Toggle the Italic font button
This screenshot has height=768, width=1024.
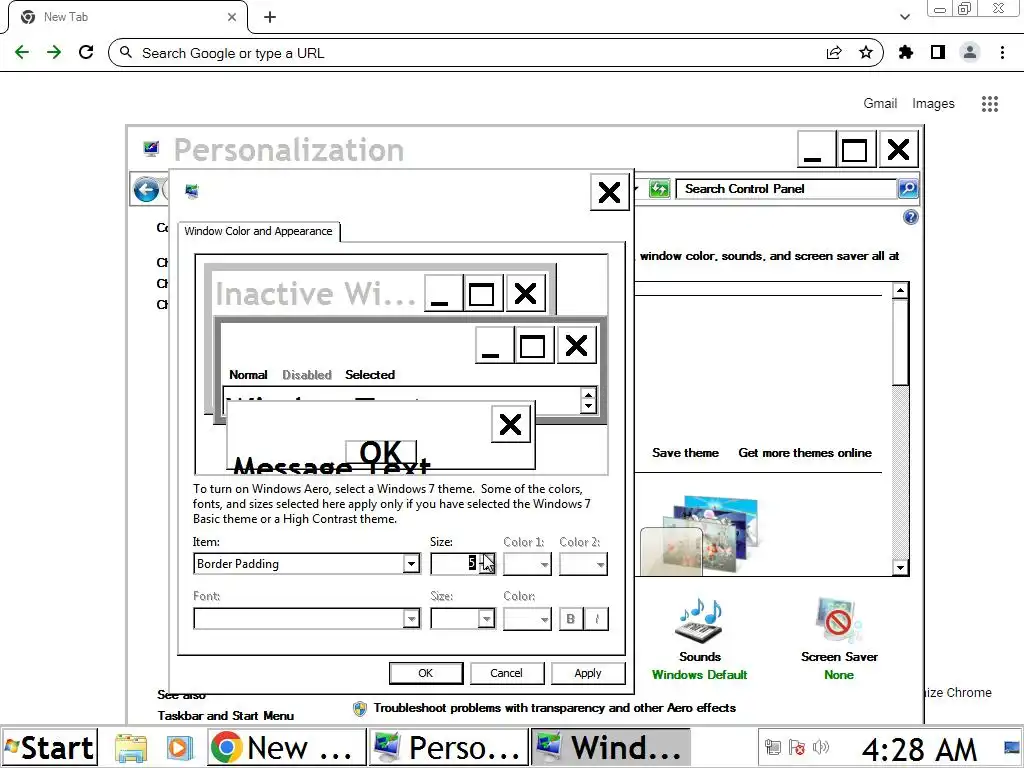point(597,618)
